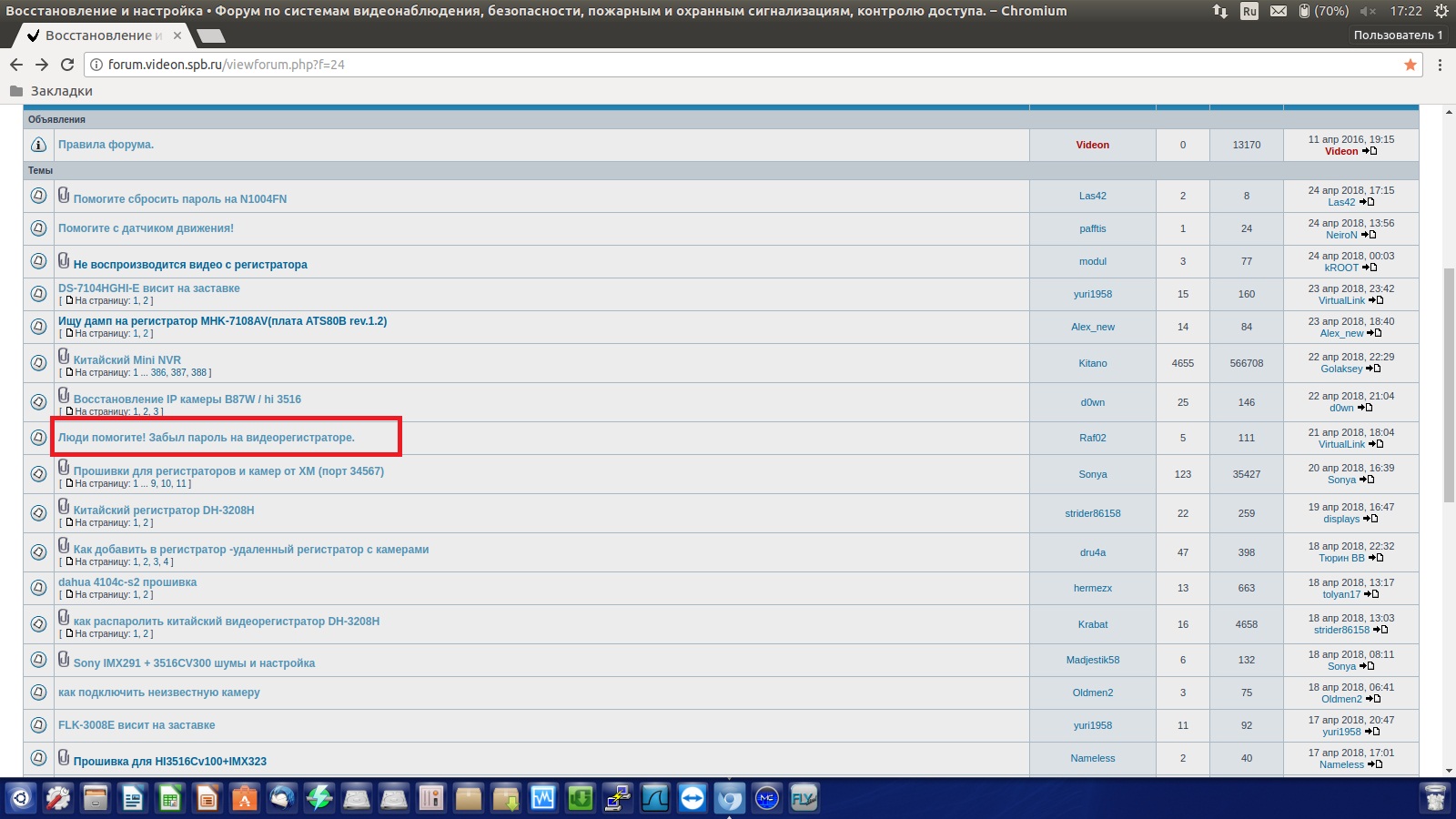Click the bookmark star in address bar
This screenshot has height=819, width=1456.
point(1410,65)
